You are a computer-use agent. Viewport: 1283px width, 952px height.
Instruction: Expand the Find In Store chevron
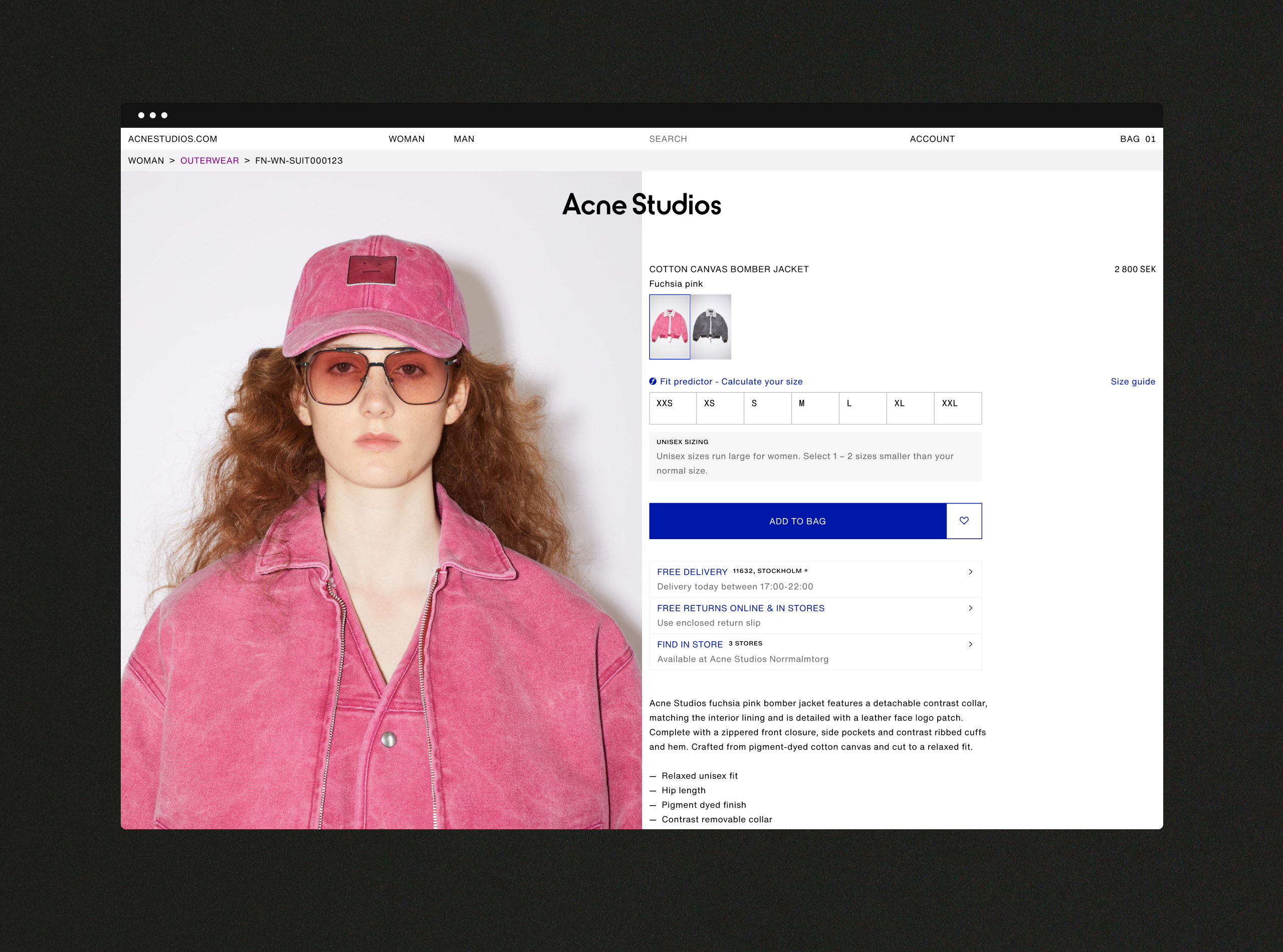971,644
